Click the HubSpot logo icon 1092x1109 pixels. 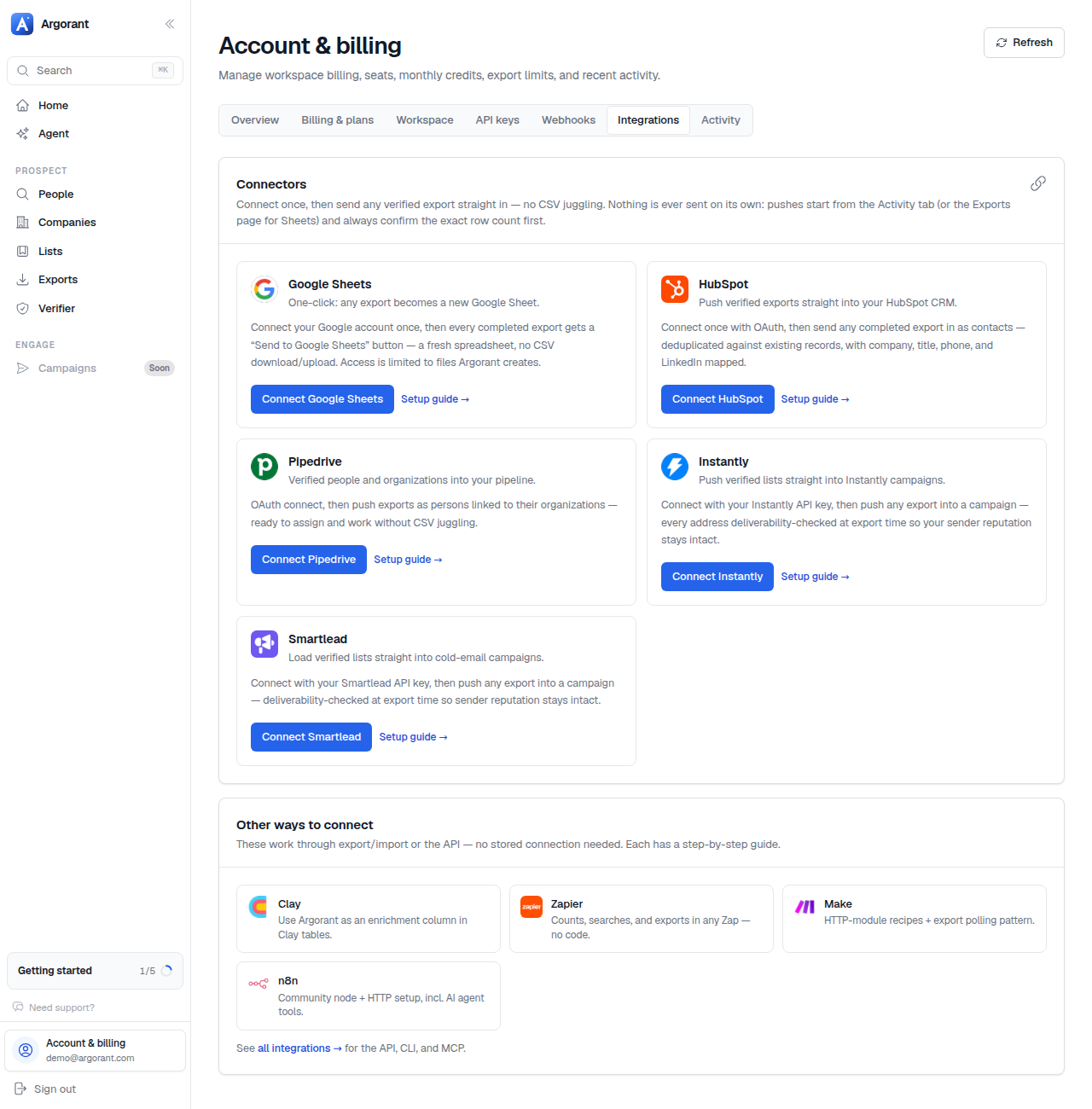coord(675,289)
